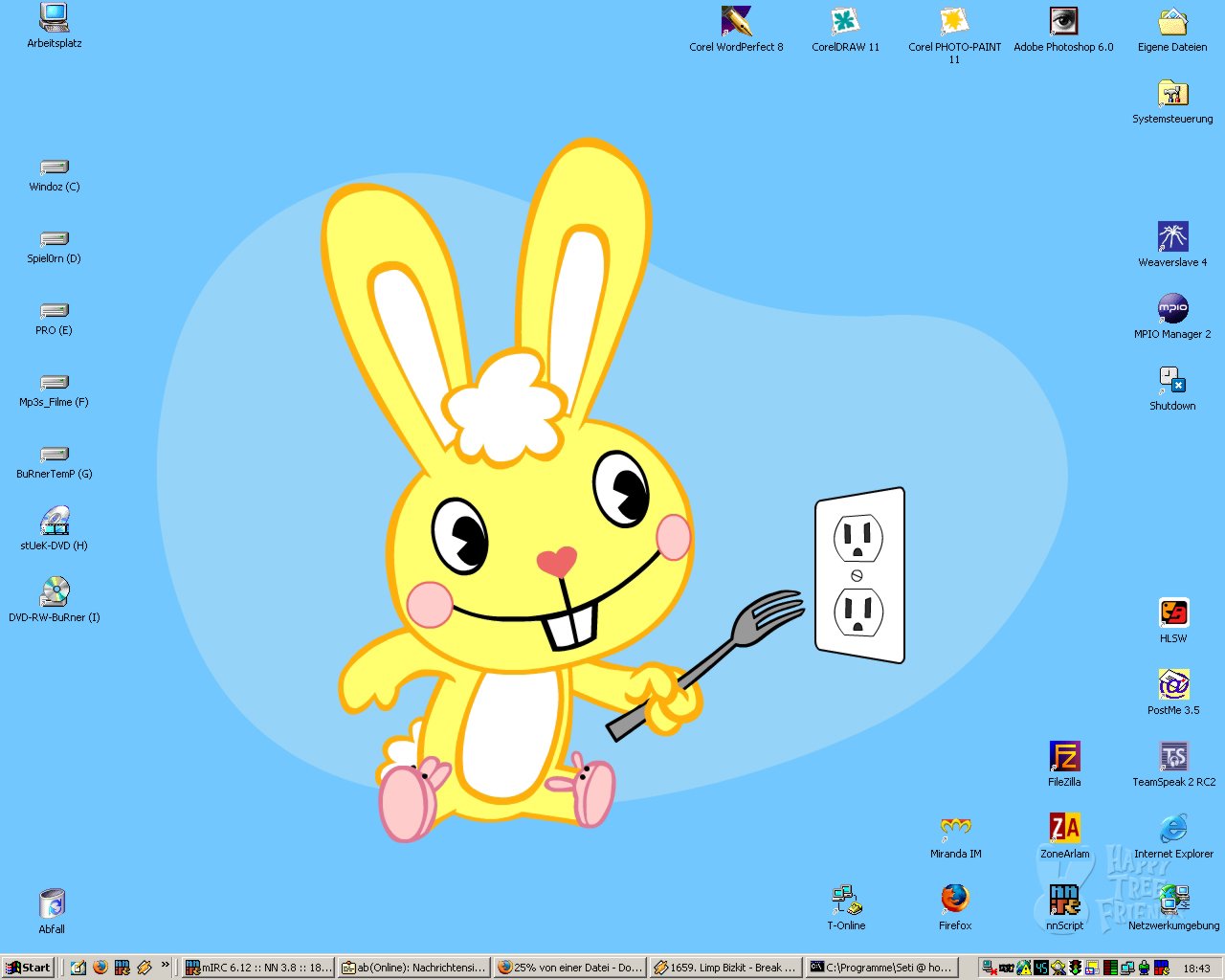The height and width of the screenshot is (980, 1225).
Task: Click the ZoneAlarm desktop shortcut
Action: coord(1064,829)
